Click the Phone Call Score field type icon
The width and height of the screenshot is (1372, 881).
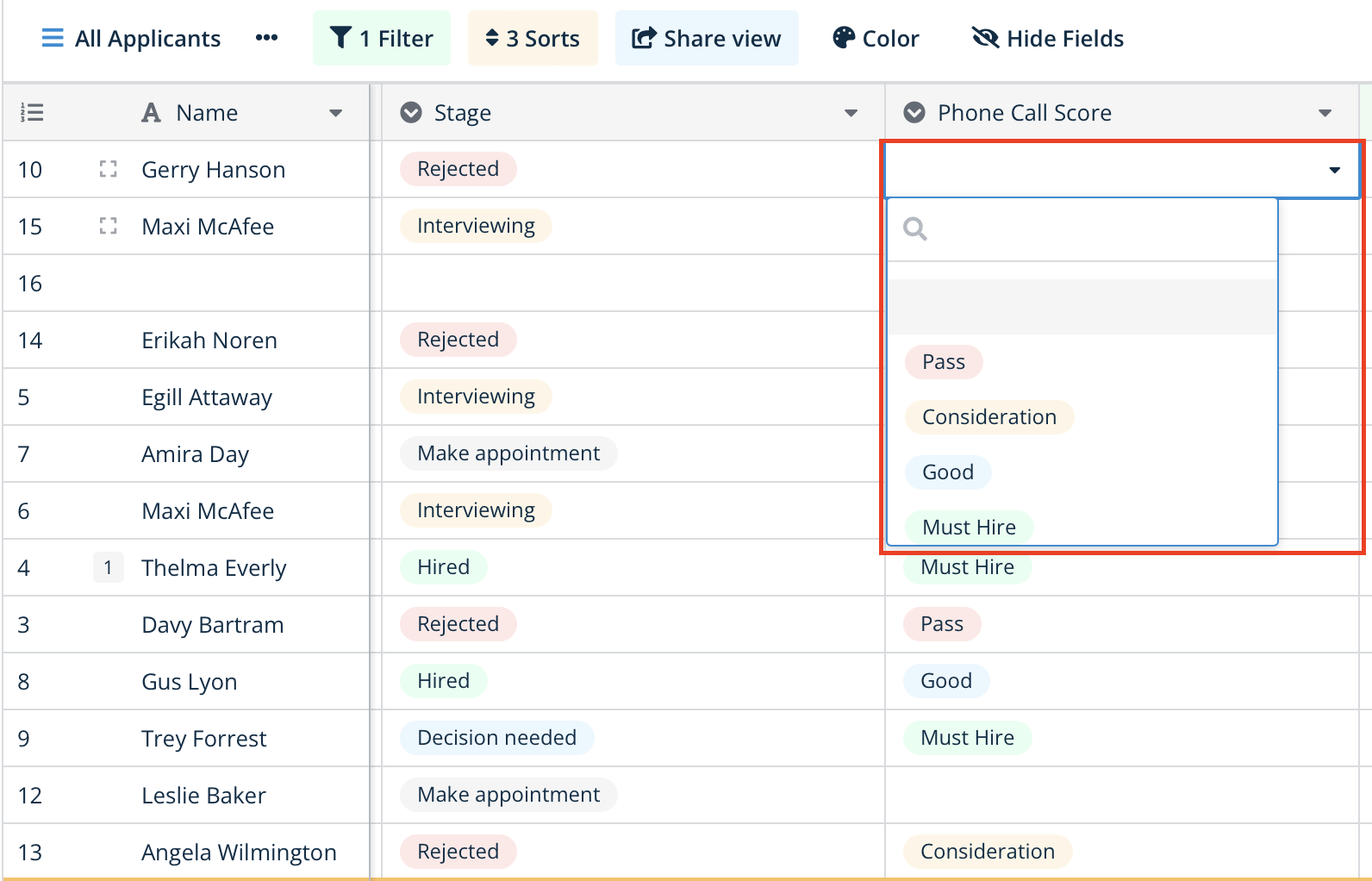[914, 113]
